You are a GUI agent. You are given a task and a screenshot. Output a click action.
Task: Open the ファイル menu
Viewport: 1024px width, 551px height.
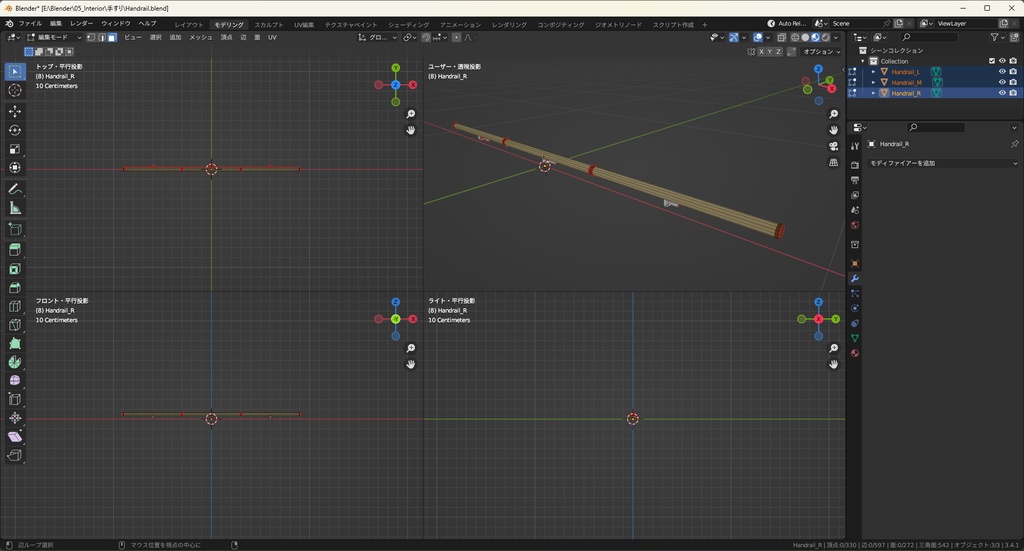pos(30,23)
